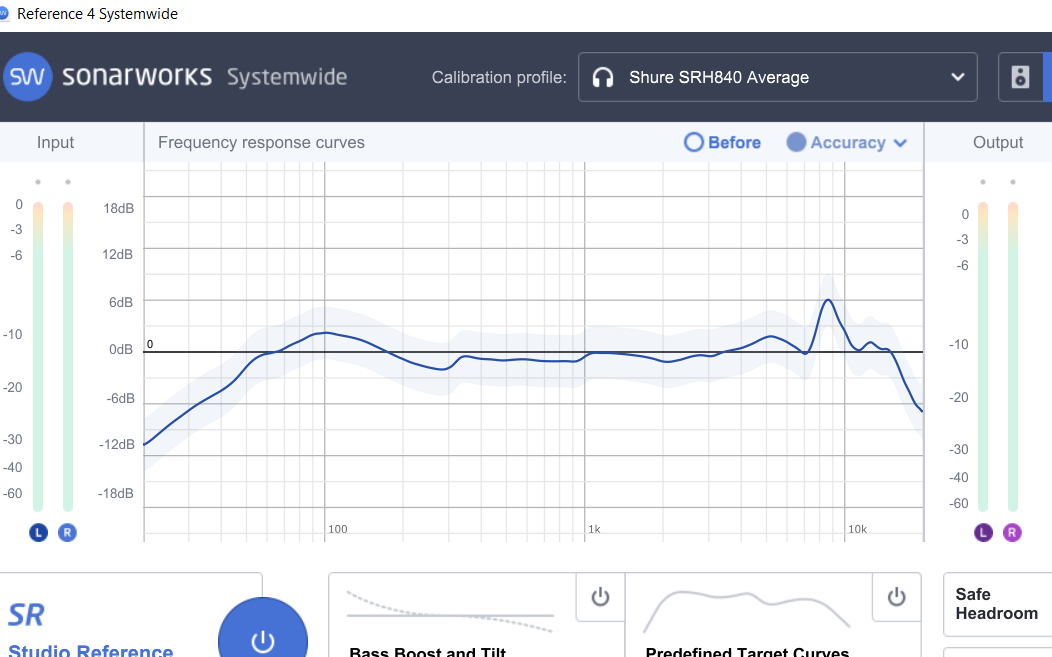Click the SR Studio Reference logo
The height and width of the screenshot is (657, 1052).
point(26,615)
